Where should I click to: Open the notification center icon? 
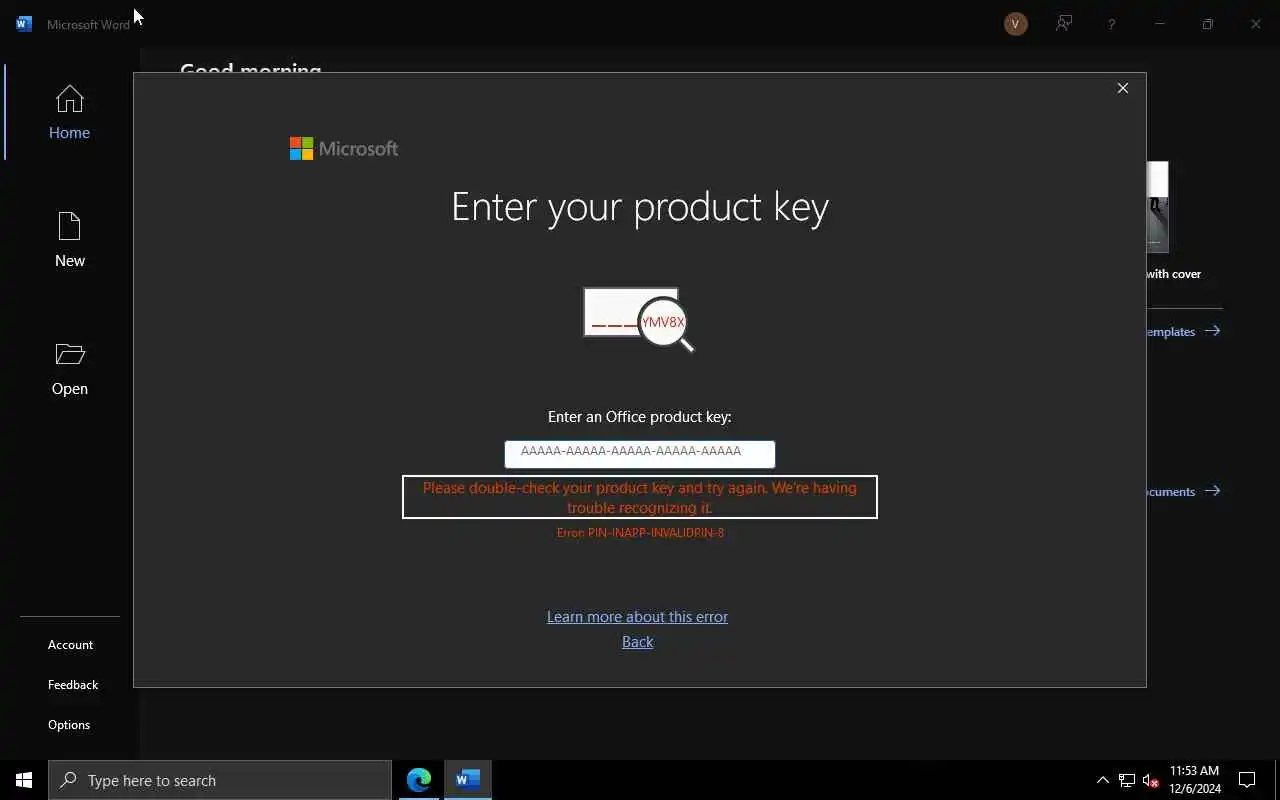[x=1247, y=780]
